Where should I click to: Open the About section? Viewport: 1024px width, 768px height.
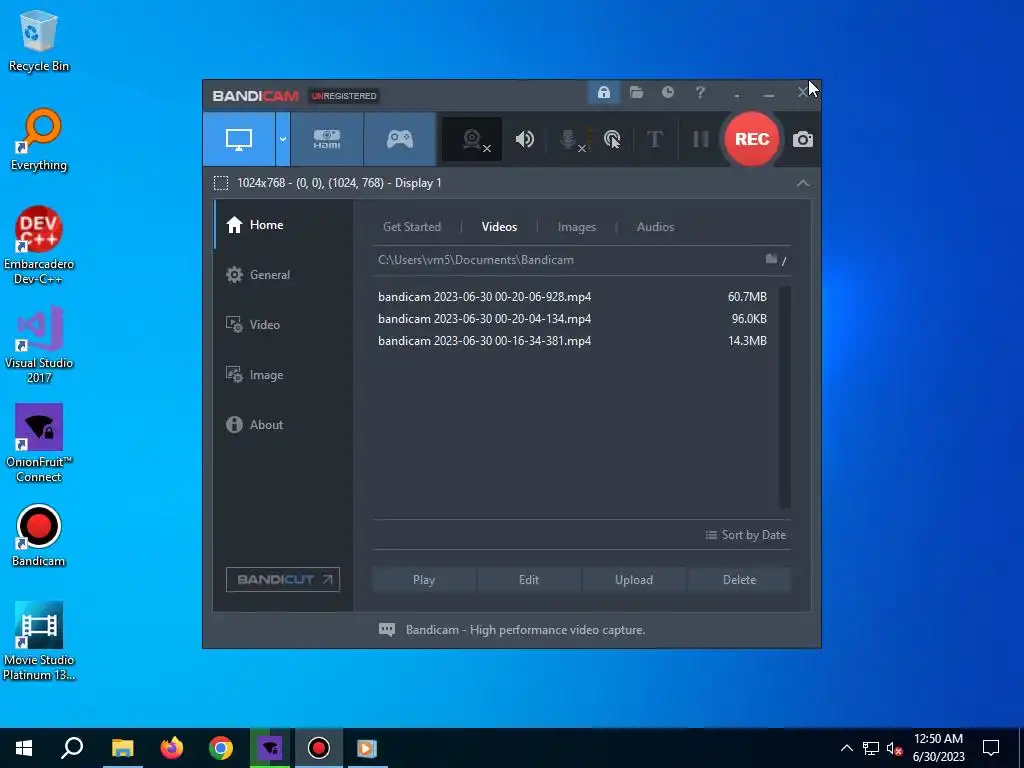[x=283, y=424]
